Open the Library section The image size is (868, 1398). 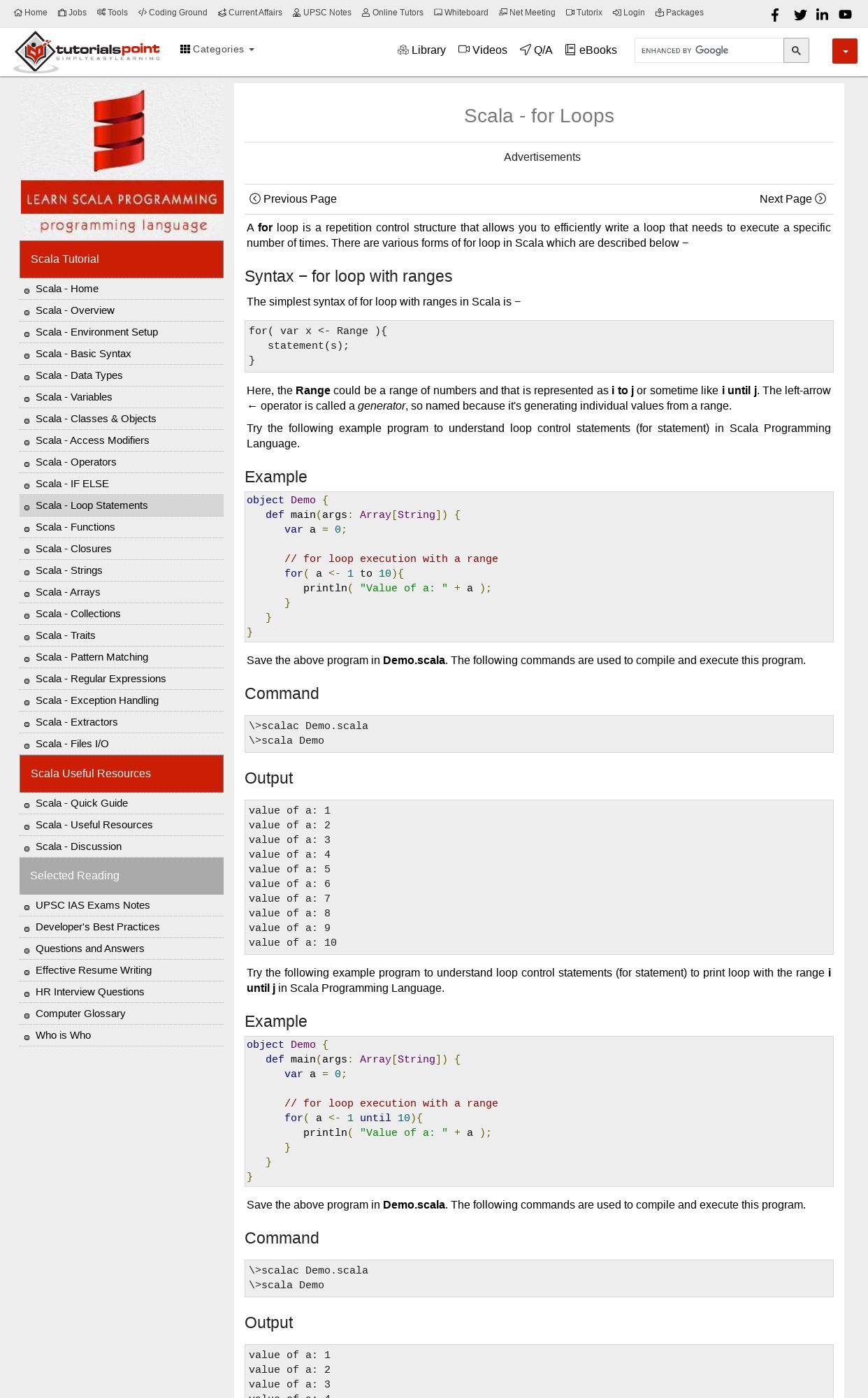tap(421, 50)
